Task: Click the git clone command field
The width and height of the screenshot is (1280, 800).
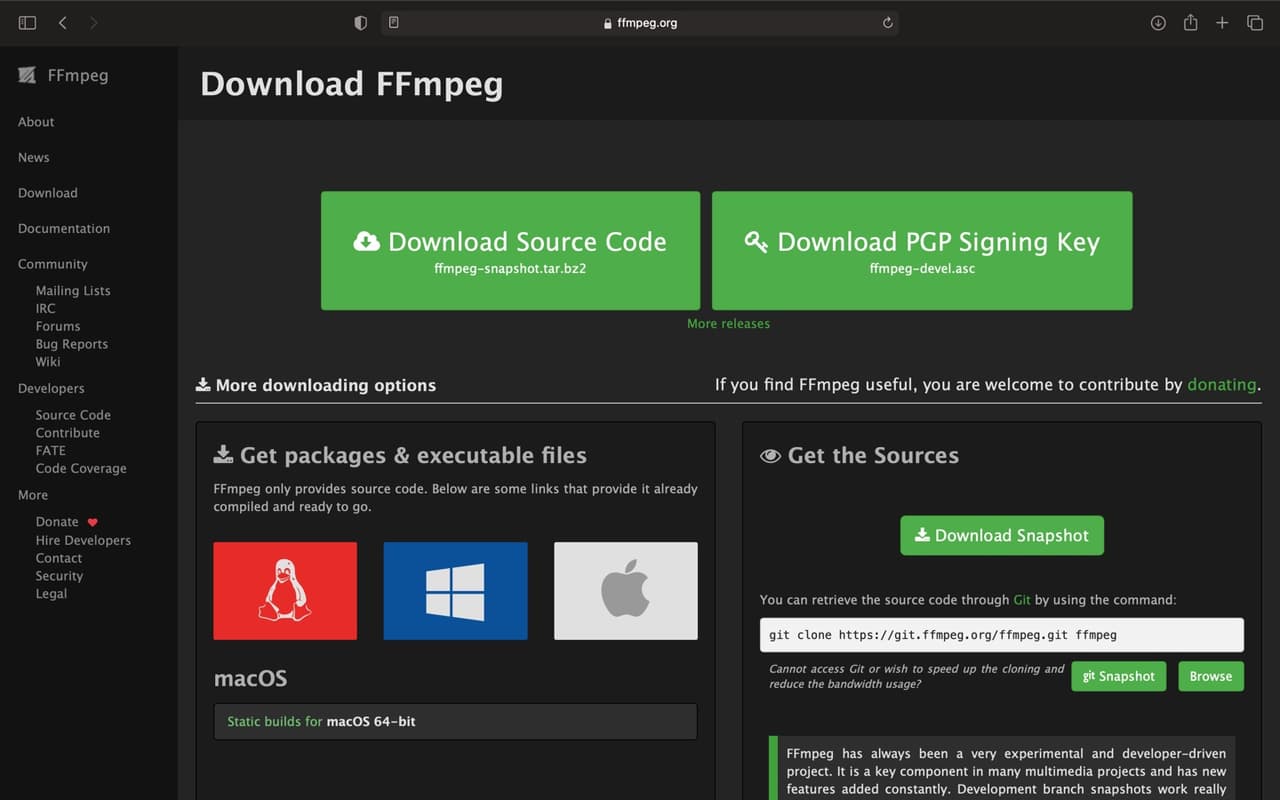Action: pos(1001,635)
